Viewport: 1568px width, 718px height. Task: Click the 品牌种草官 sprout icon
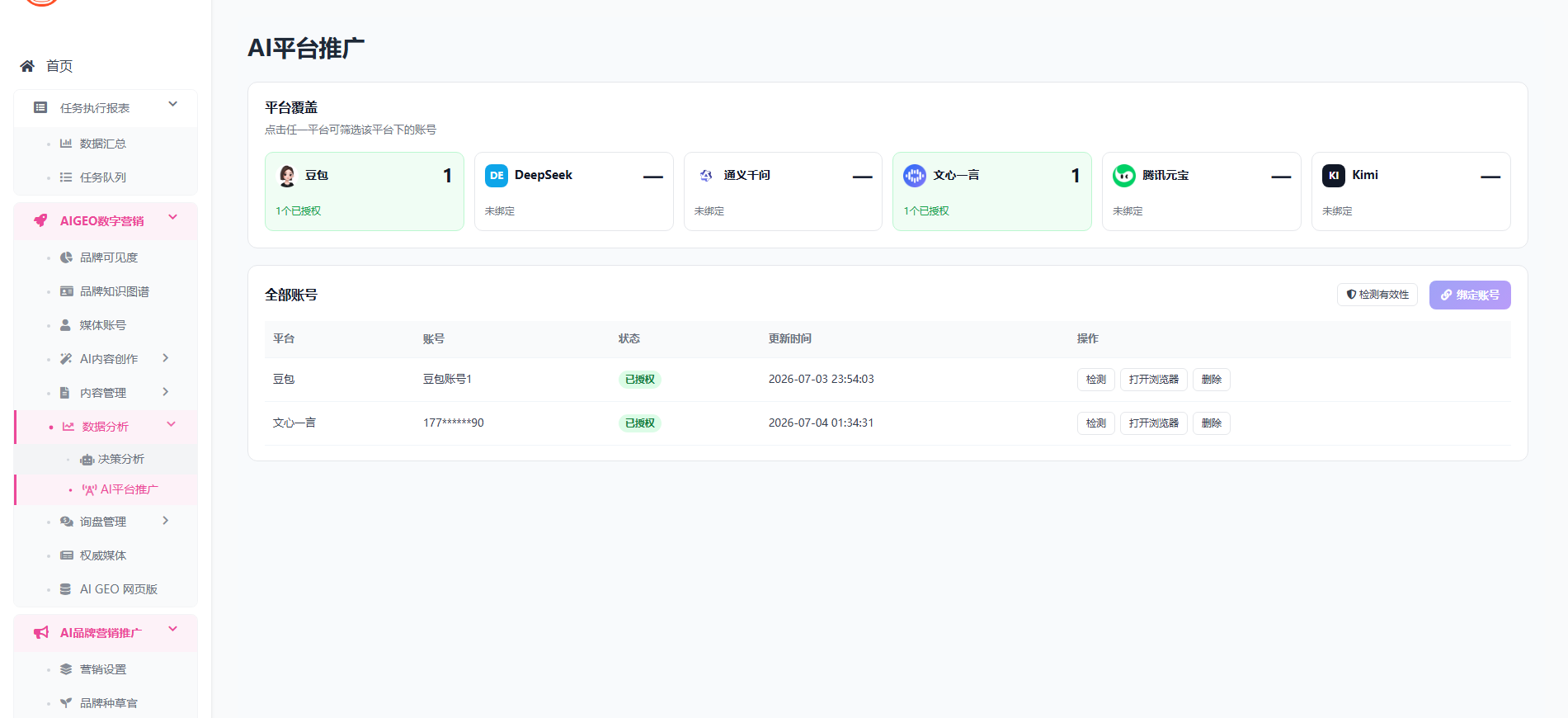(x=66, y=703)
